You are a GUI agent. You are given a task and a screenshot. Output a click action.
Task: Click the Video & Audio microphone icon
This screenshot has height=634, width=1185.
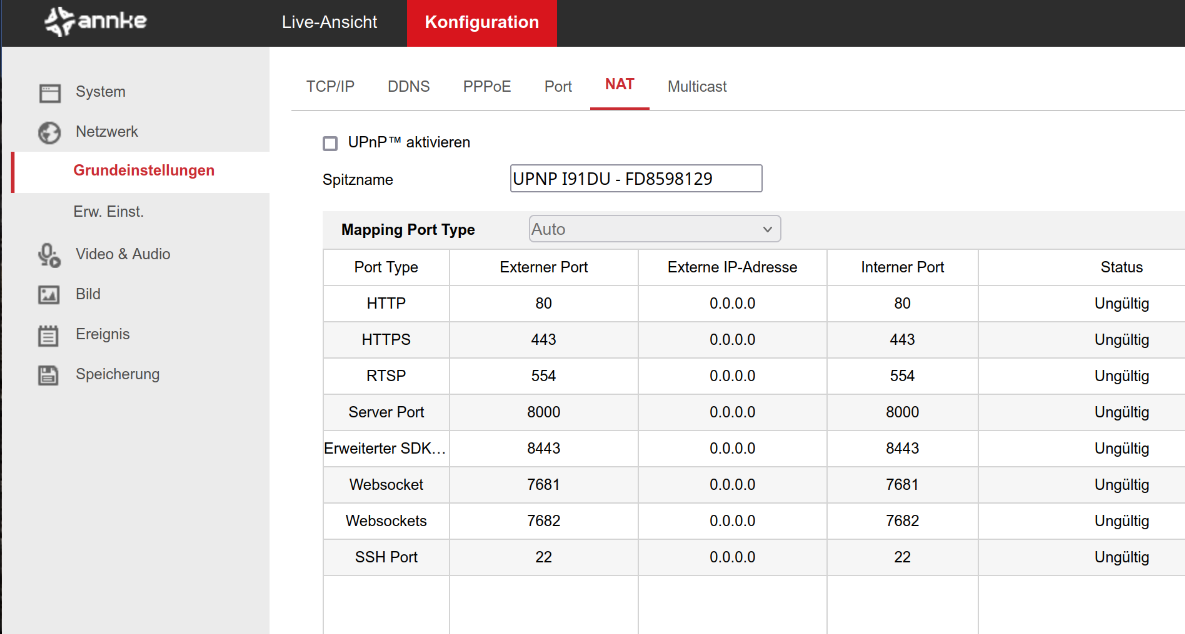pos(50,255)
